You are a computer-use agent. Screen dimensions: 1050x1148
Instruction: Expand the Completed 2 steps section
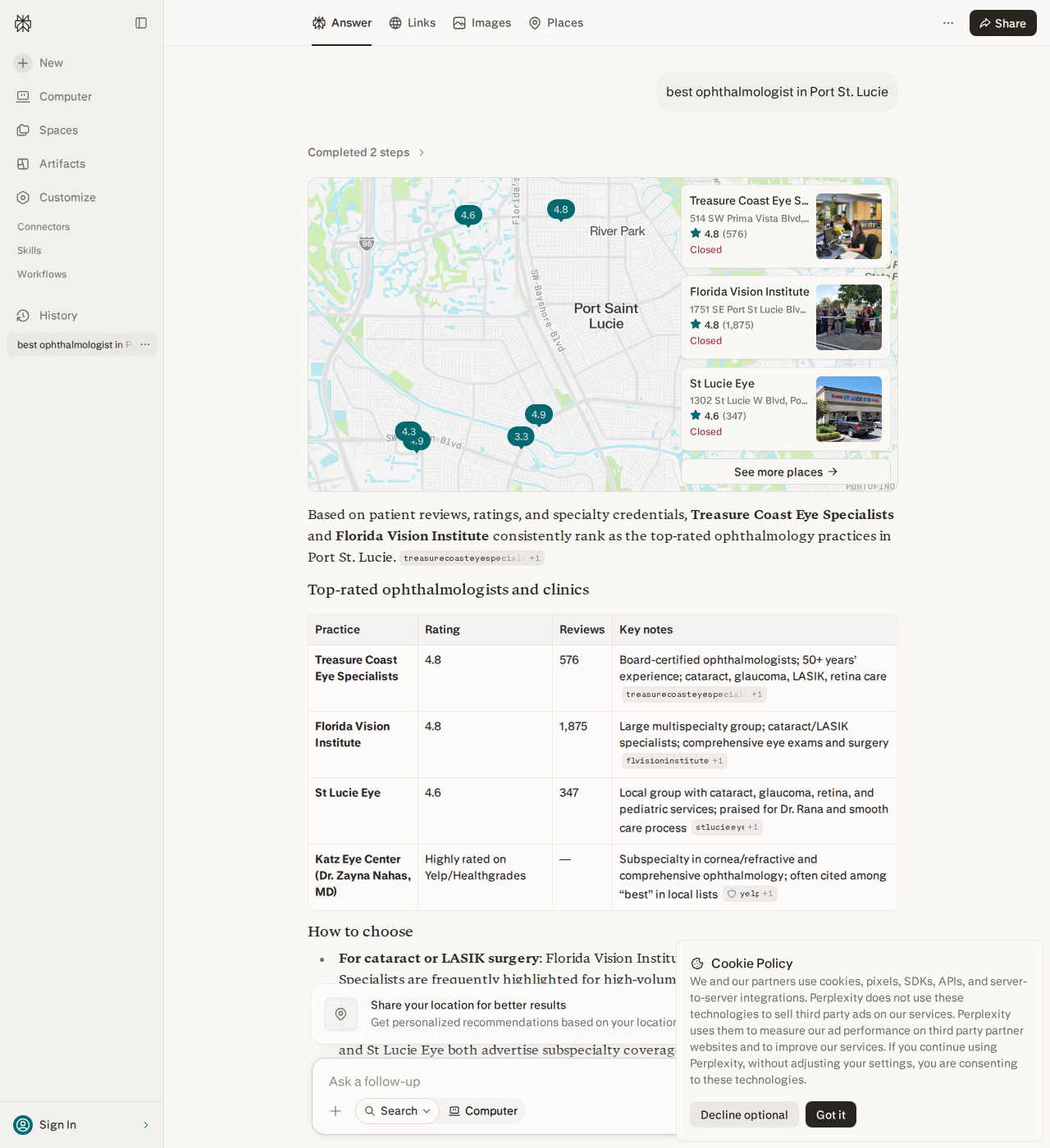pos(366,153)
